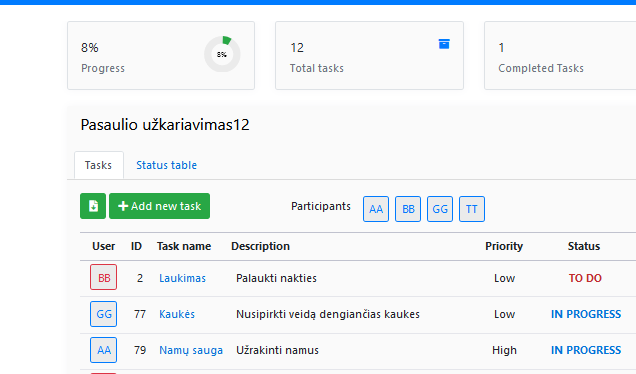Open the Kaukės task link
The image size is (636, 374).
[177, 314]
